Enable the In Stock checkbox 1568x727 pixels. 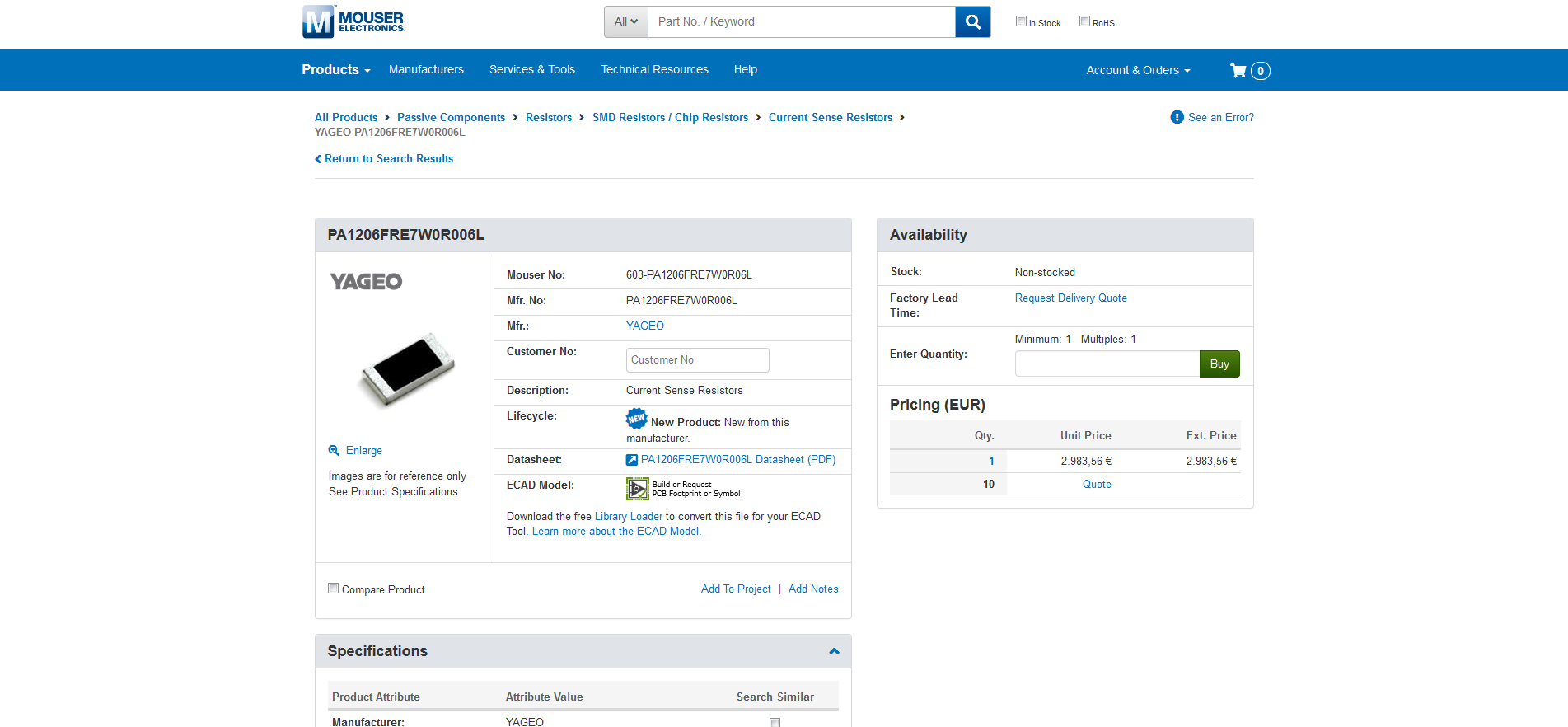tap(1021, 21)
